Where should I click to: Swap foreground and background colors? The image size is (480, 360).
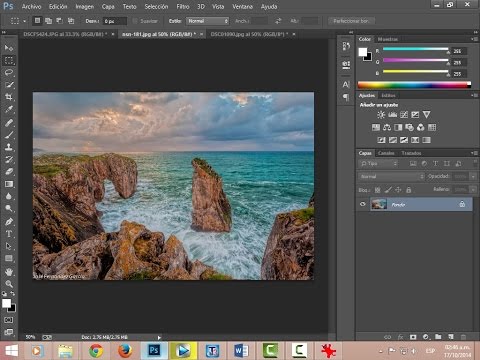click(12, 294)
